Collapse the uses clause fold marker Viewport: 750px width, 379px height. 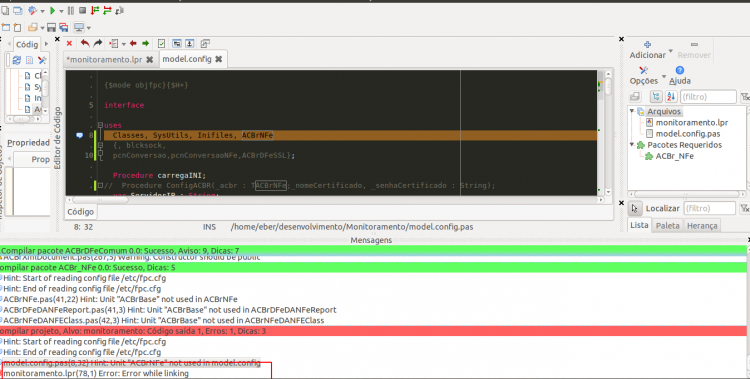pyautogui.click(x=100, y=125)
